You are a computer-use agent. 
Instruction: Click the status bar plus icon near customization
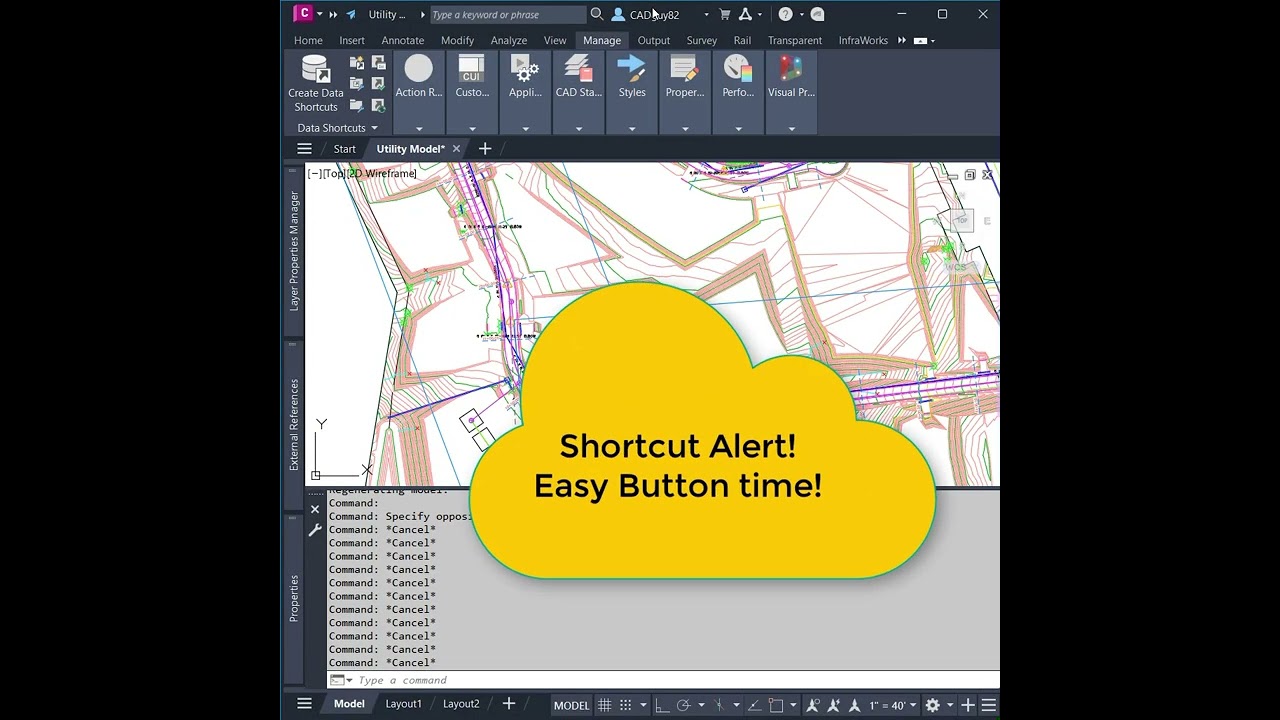[968, 705]
